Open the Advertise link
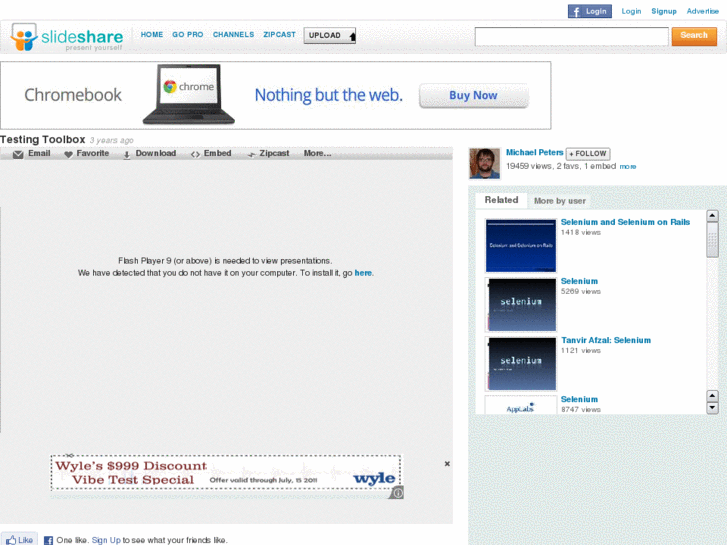 (x=702, y=11)
